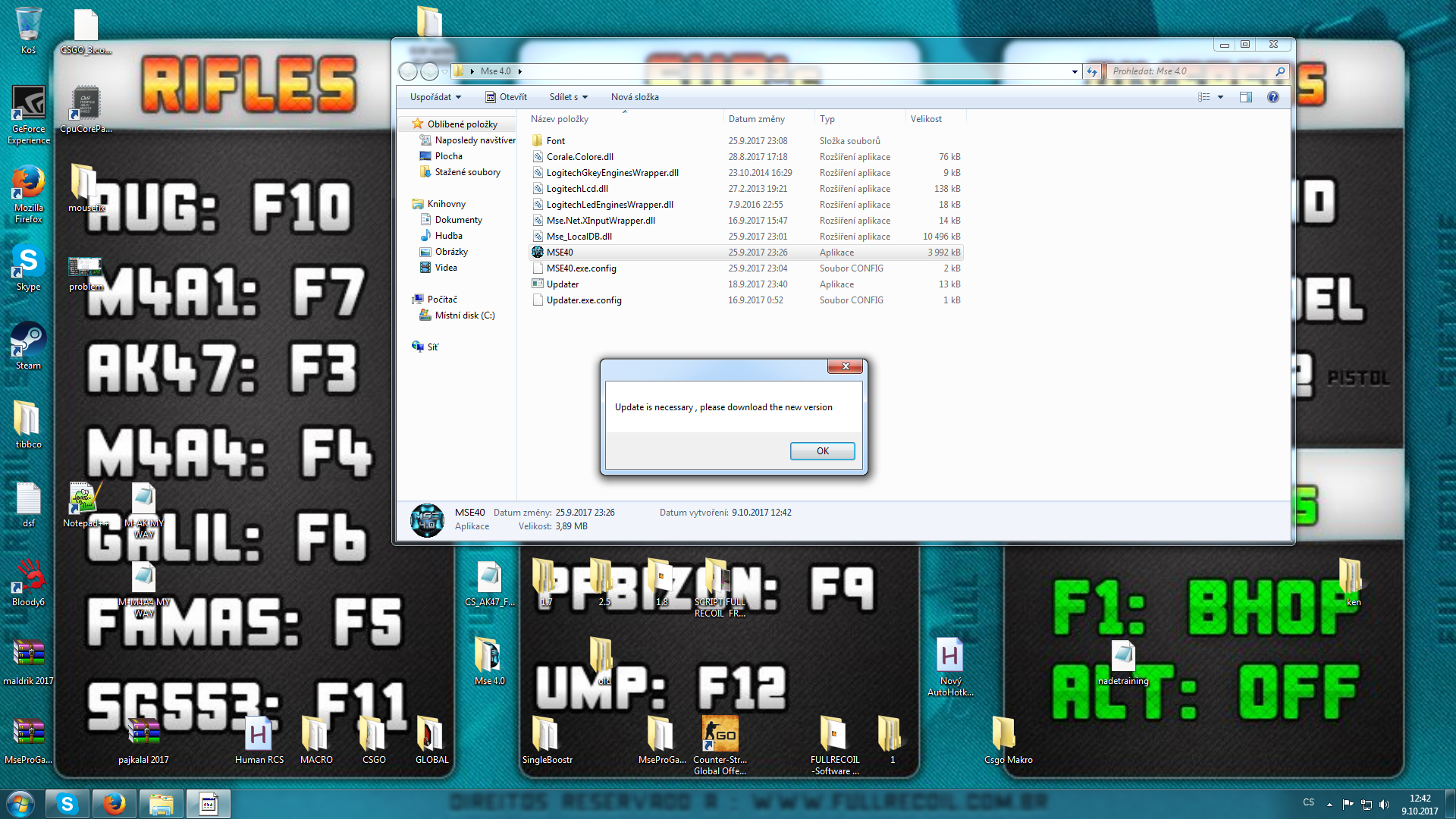Open the GLOBAL folder icon

point(431,740)
